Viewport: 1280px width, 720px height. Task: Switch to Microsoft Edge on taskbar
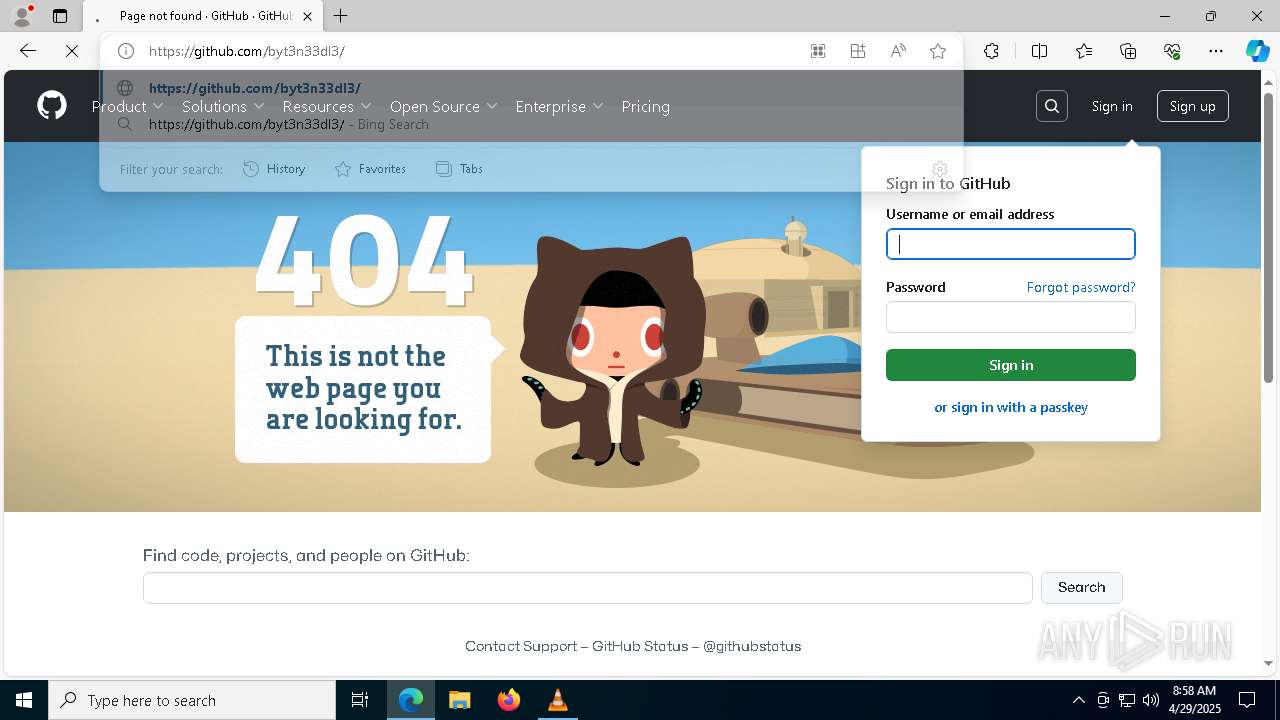[x=410, y=700]
